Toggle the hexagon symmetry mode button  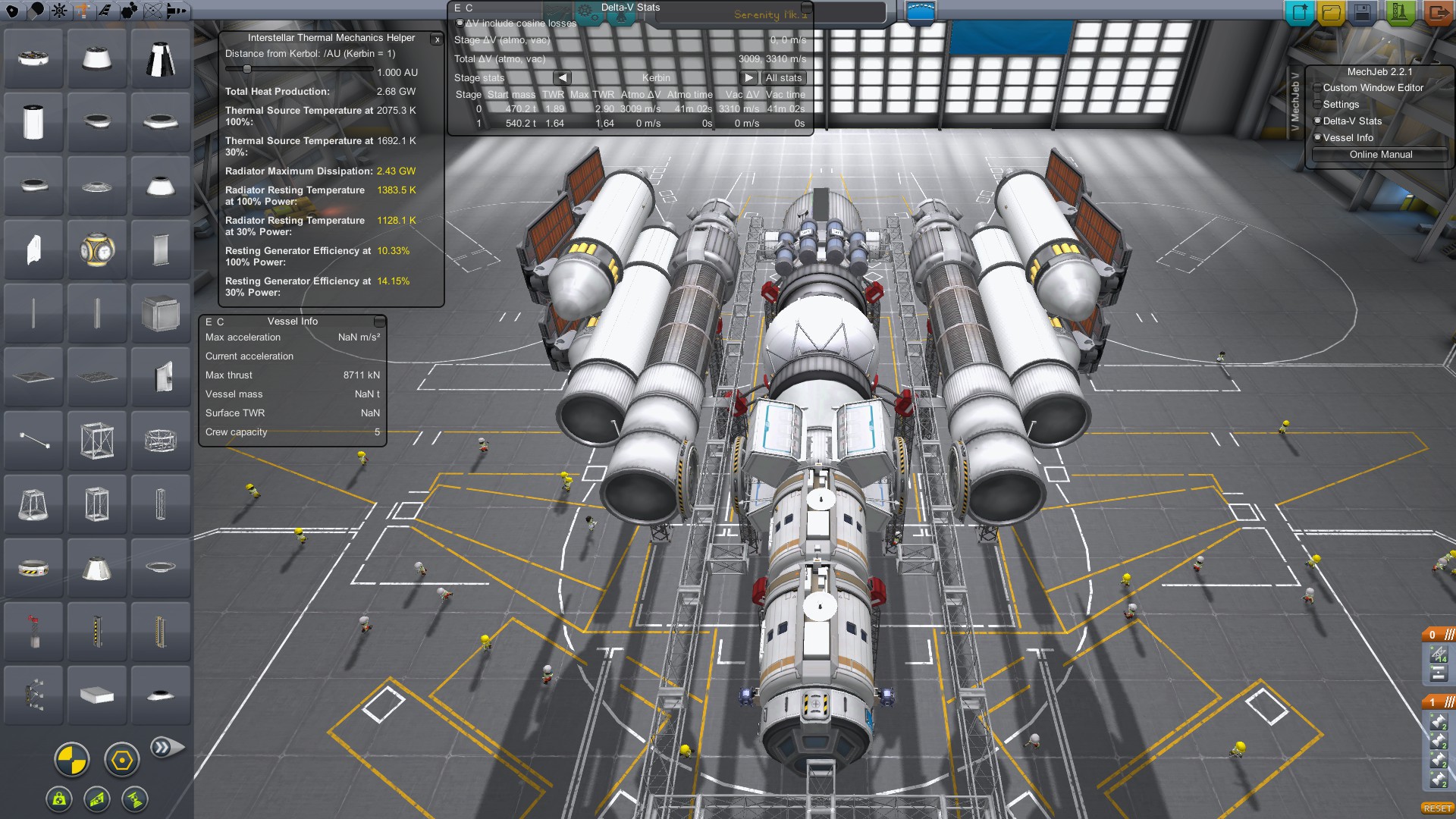click(121, 759)
